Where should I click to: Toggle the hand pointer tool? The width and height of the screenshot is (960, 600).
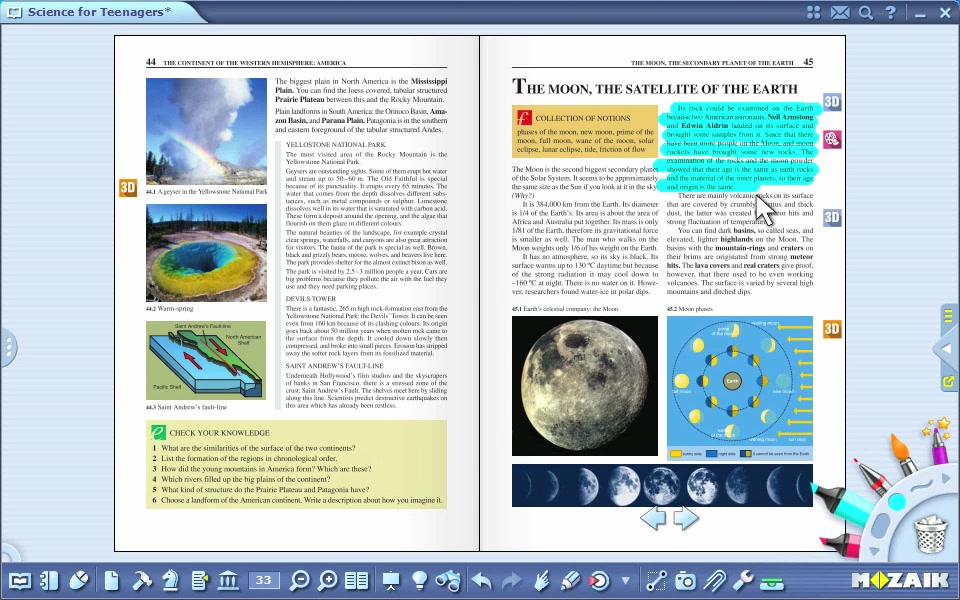point(541,580)
